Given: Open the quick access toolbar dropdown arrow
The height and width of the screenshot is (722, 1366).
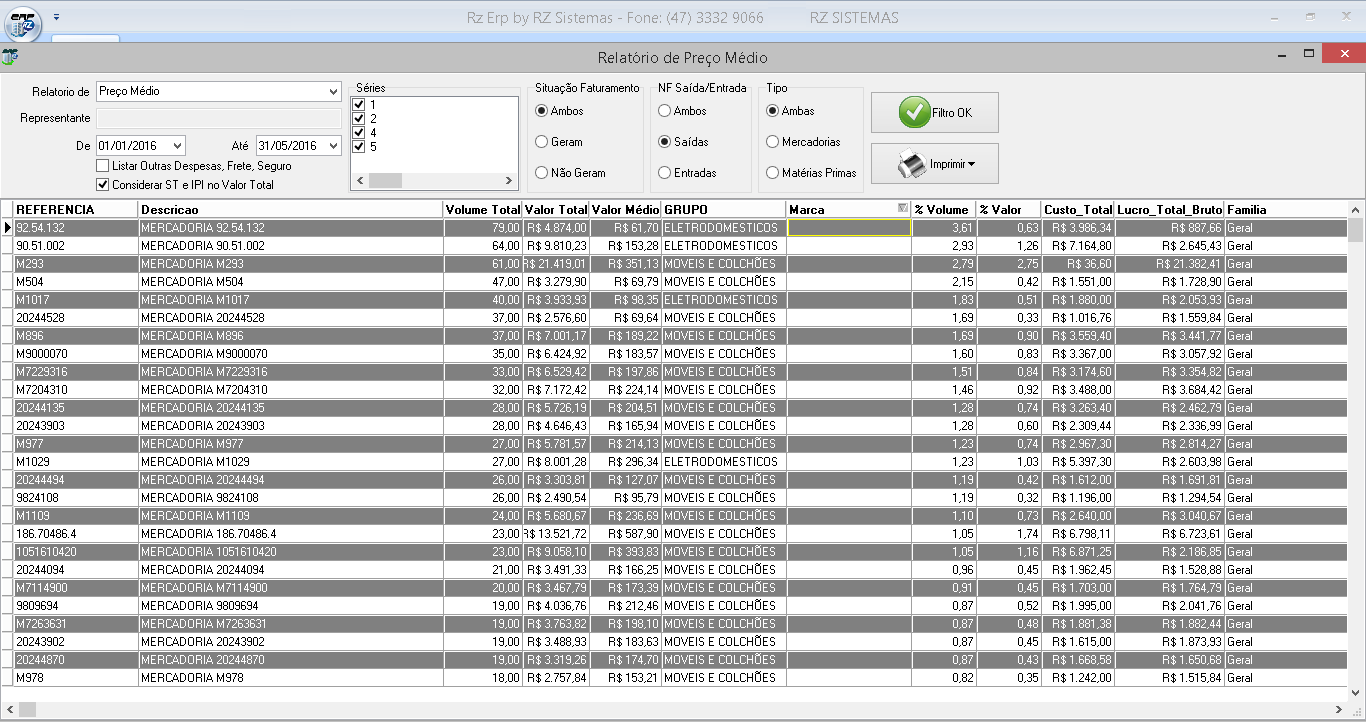Looking at the screenshot, I should pyautogui.click(x=57, y=17).
